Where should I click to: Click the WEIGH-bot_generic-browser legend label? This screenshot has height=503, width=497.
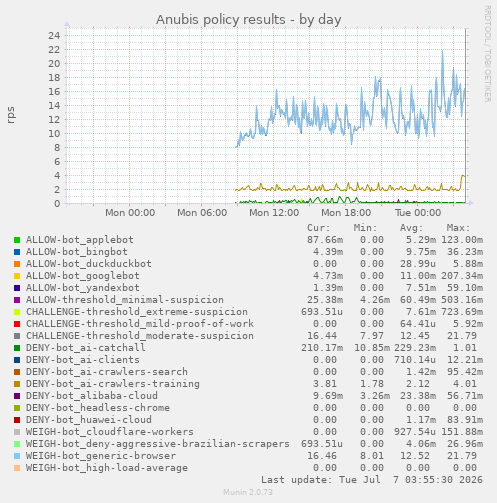tap(101, 456)
